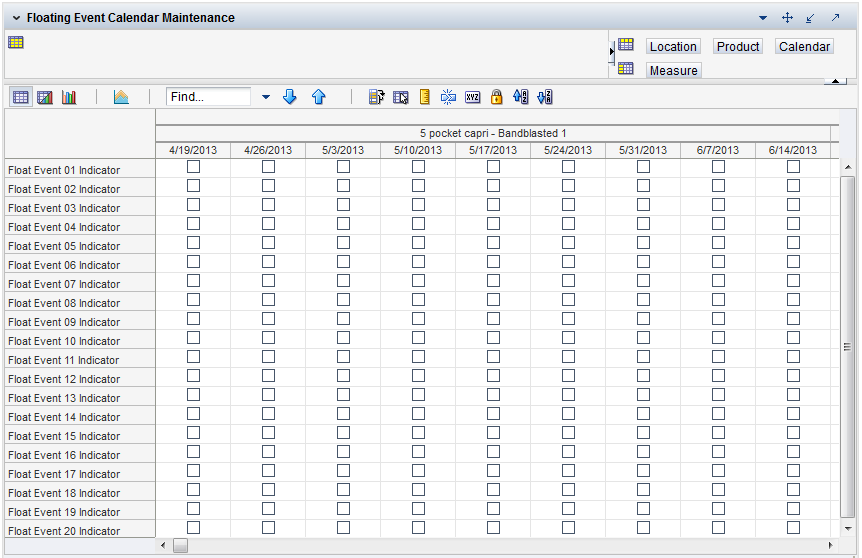This screenshot has height=558, width=862.
Task: Open the Find options dropdown arrow
Action: (266, 97)
